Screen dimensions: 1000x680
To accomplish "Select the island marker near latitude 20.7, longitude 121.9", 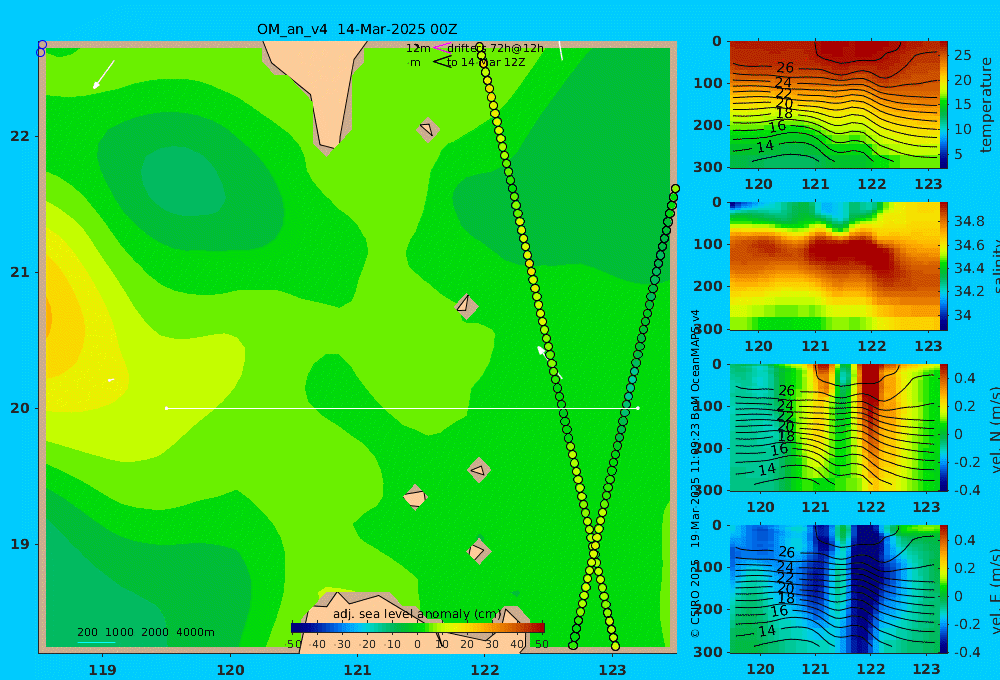I will 466,306.
